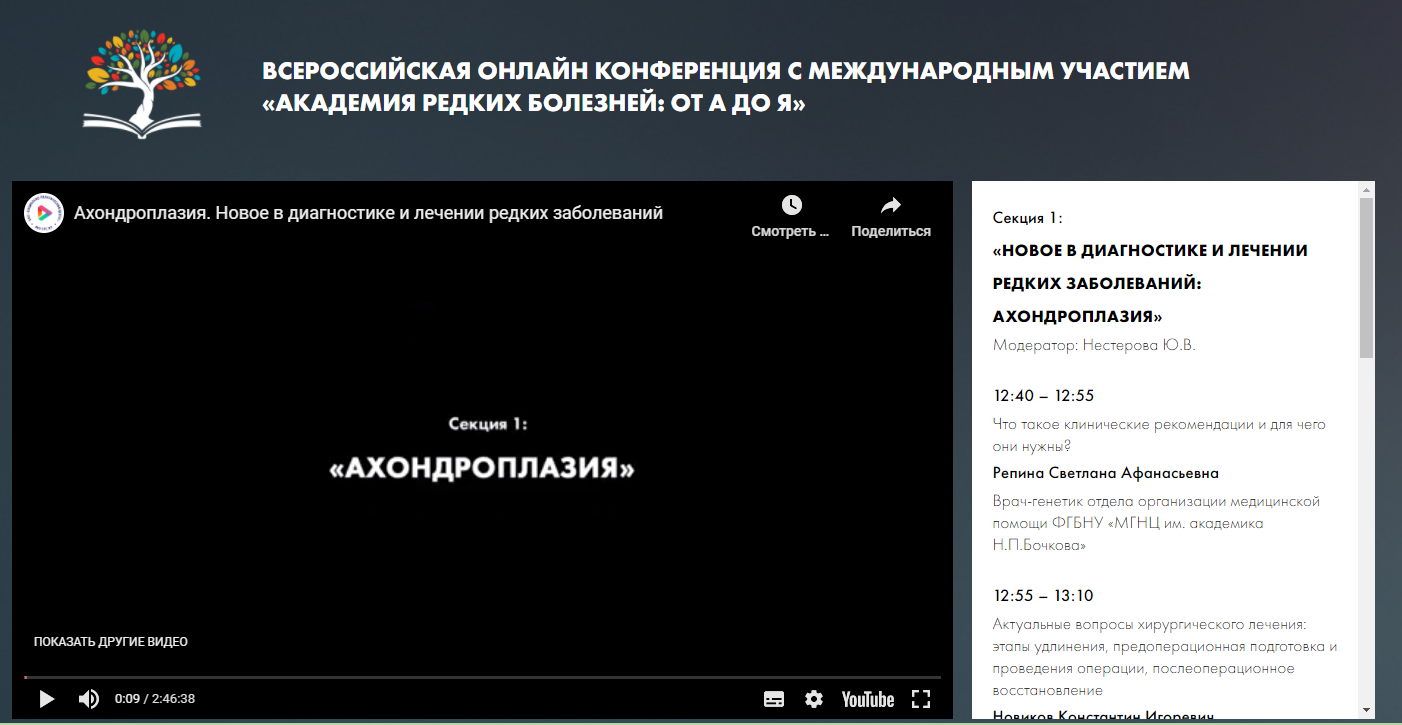Enter fullscreen video mode
Screen dimensions: 1402x725
[x=921, y=699]
